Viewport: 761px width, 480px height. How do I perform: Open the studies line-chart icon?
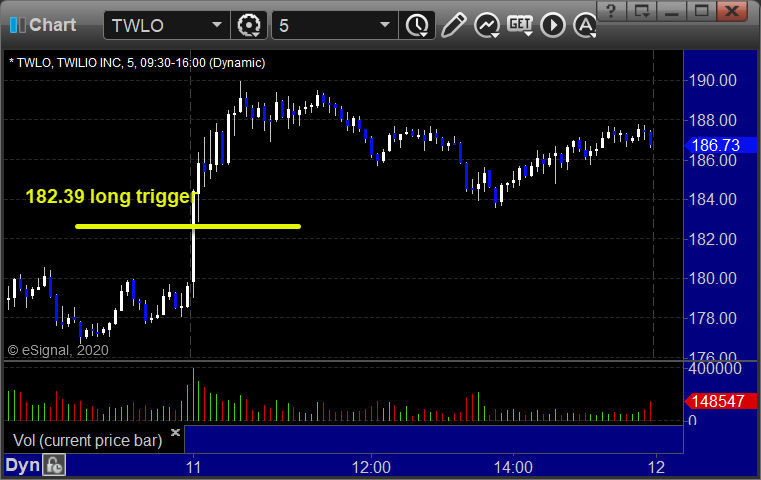pos(487,25)
